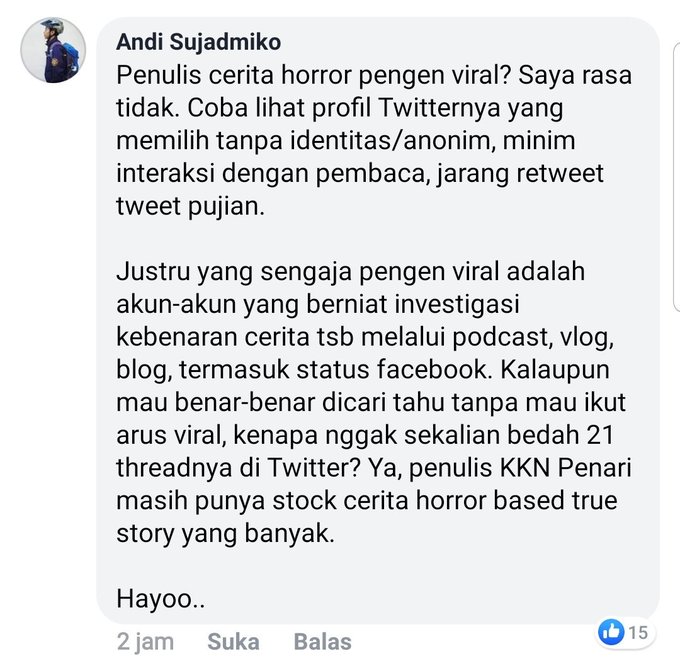The height and width of the screenshot is (666, 680).
Task: Click the Andi Sujadmiko name link
Action: (199, 42)
